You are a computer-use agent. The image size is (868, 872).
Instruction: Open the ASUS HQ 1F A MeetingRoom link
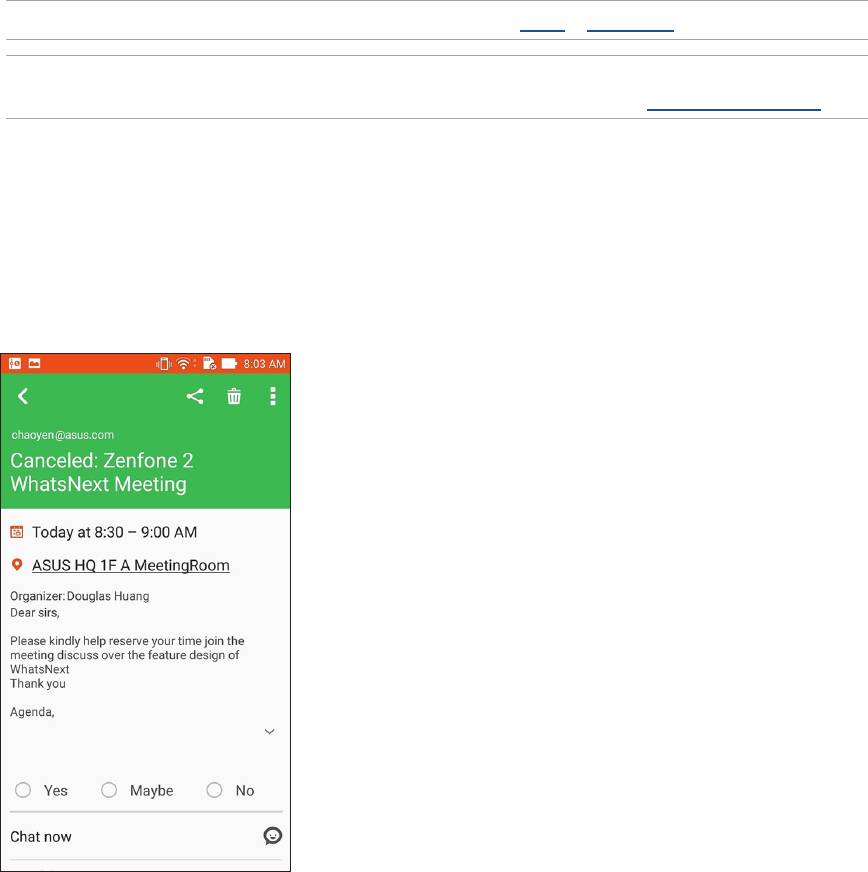click(x=131, y=565)
